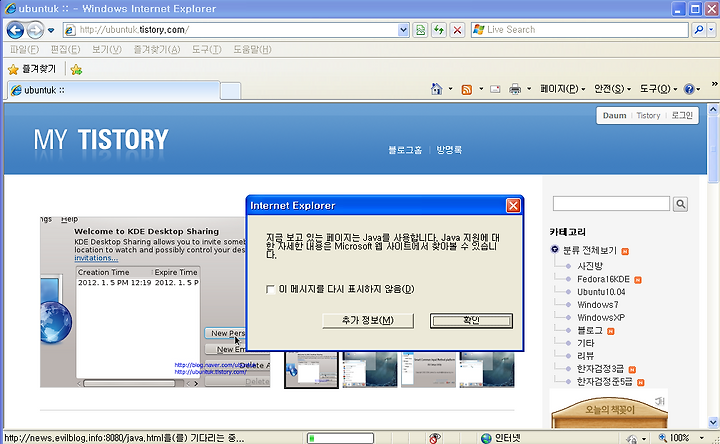
Task: Open the 페이지(P) command bar menu
Action: [x=562, y=89]
